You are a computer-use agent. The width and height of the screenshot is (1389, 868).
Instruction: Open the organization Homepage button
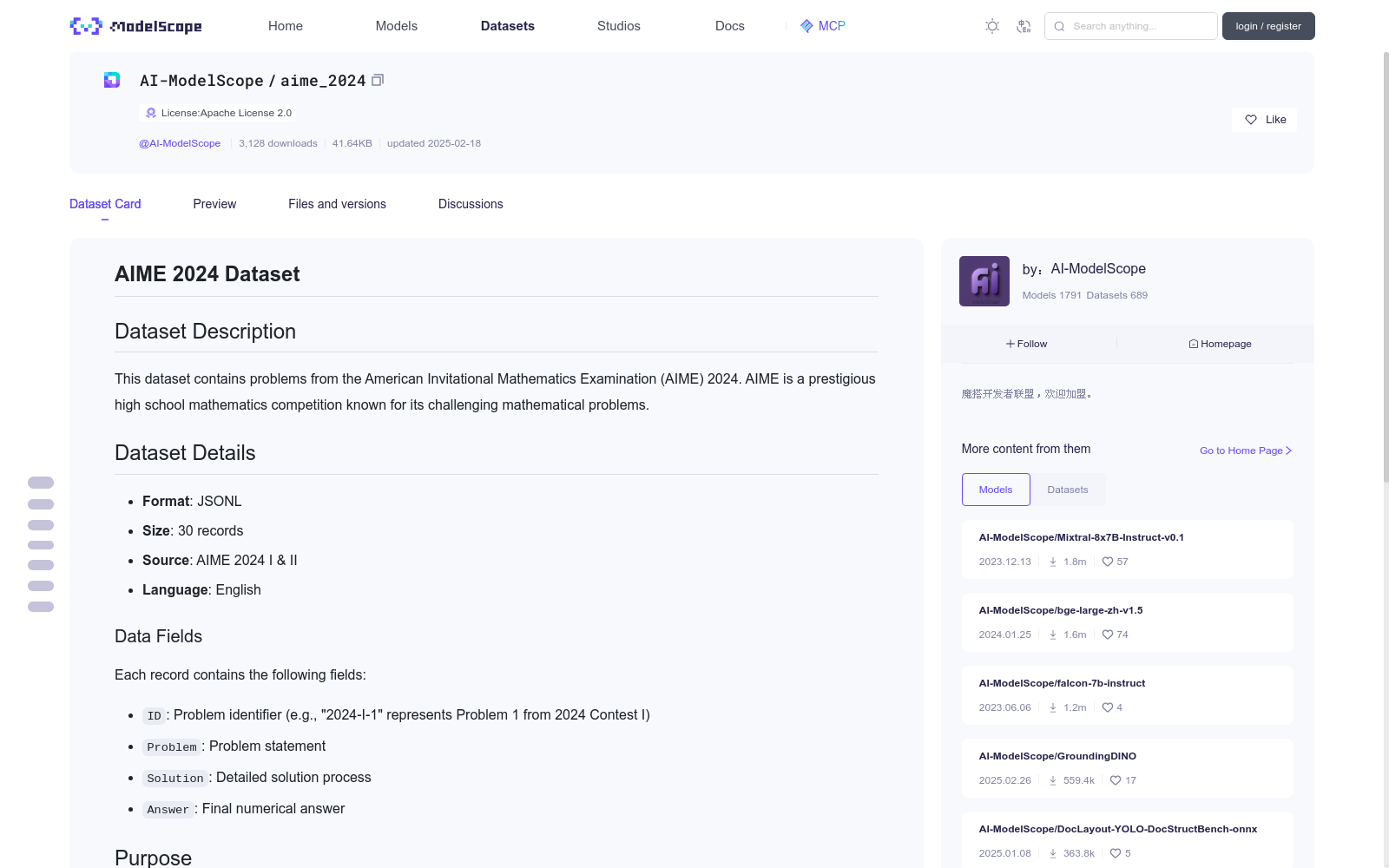coord(1220,344)
